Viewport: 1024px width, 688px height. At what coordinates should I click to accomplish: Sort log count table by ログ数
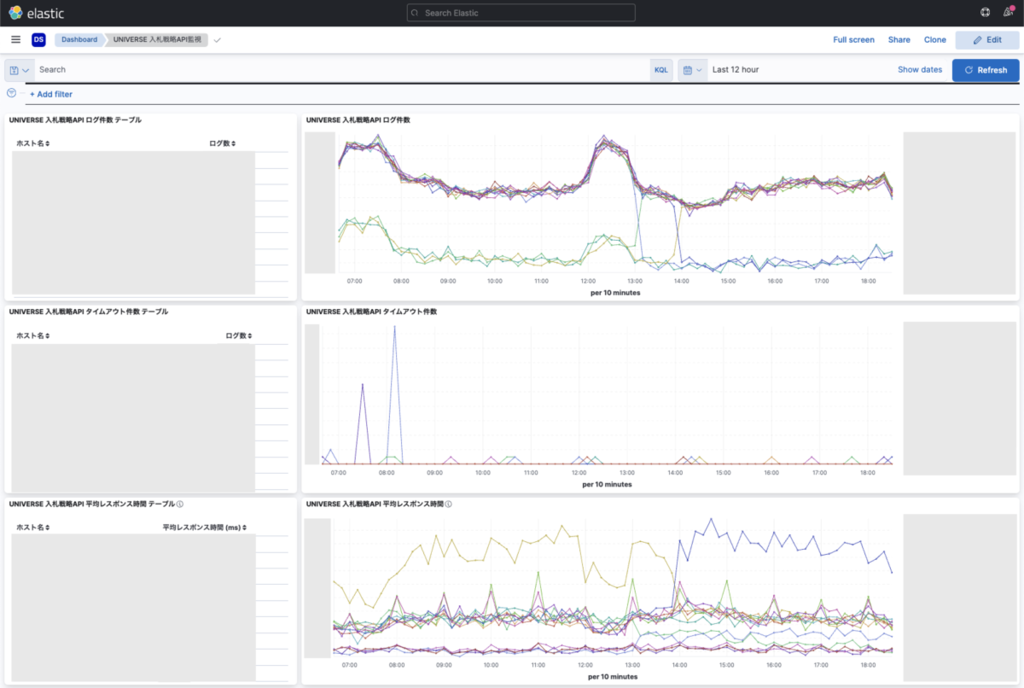click(x=223, y=144)
